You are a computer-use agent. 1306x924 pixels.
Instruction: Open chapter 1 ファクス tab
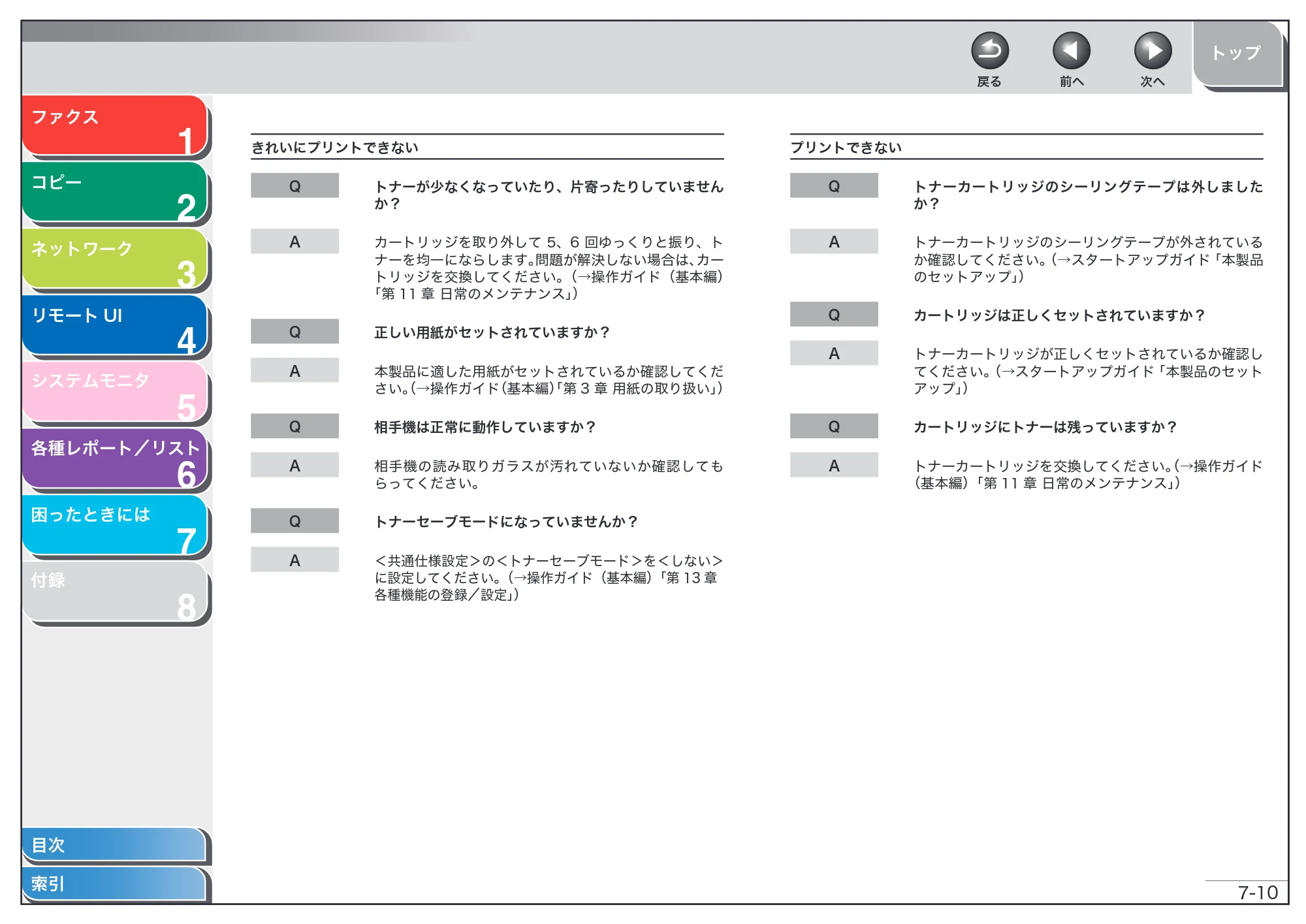[115, 125]
